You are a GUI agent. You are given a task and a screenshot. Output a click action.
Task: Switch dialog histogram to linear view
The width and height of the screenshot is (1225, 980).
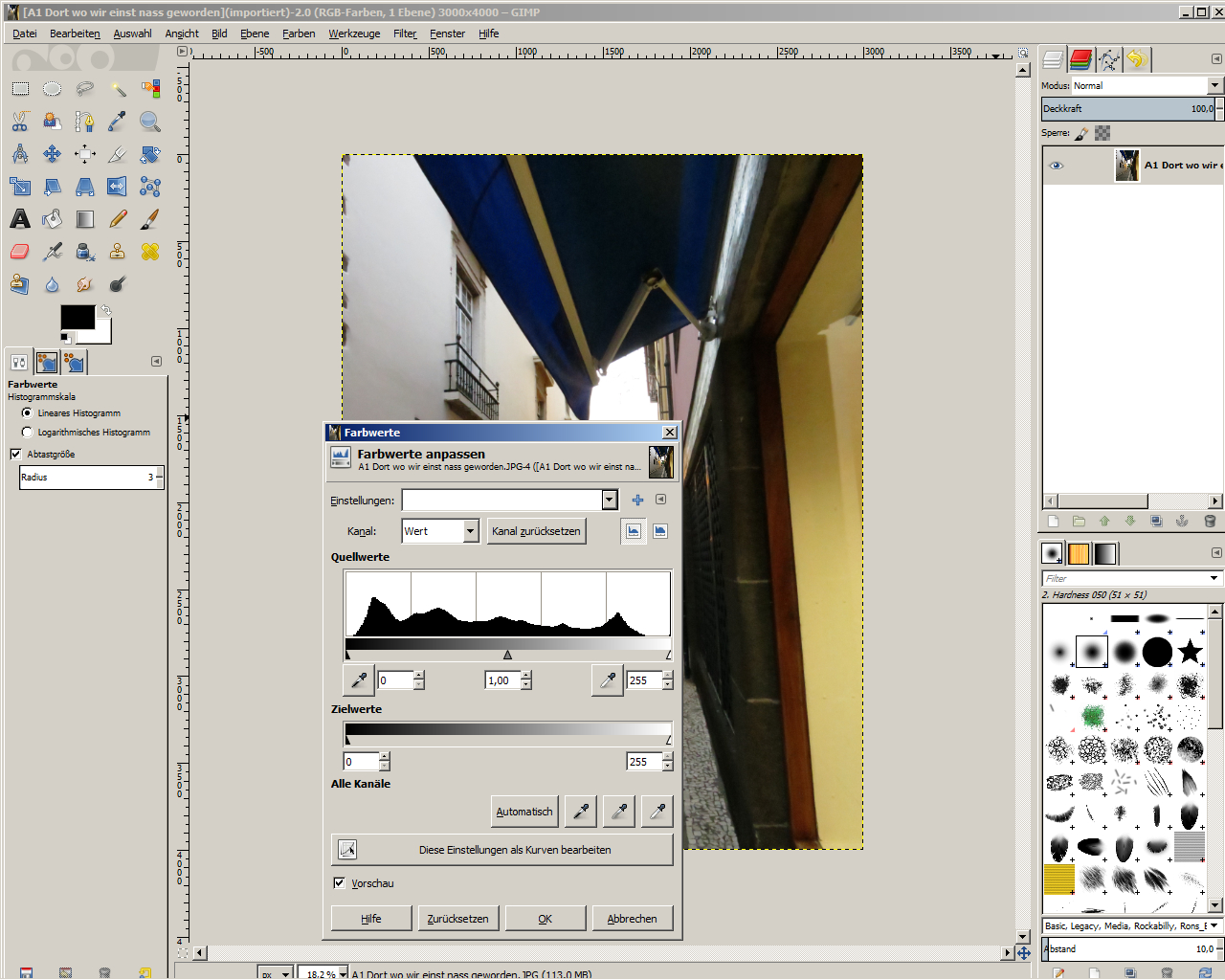tap(634, 531)
